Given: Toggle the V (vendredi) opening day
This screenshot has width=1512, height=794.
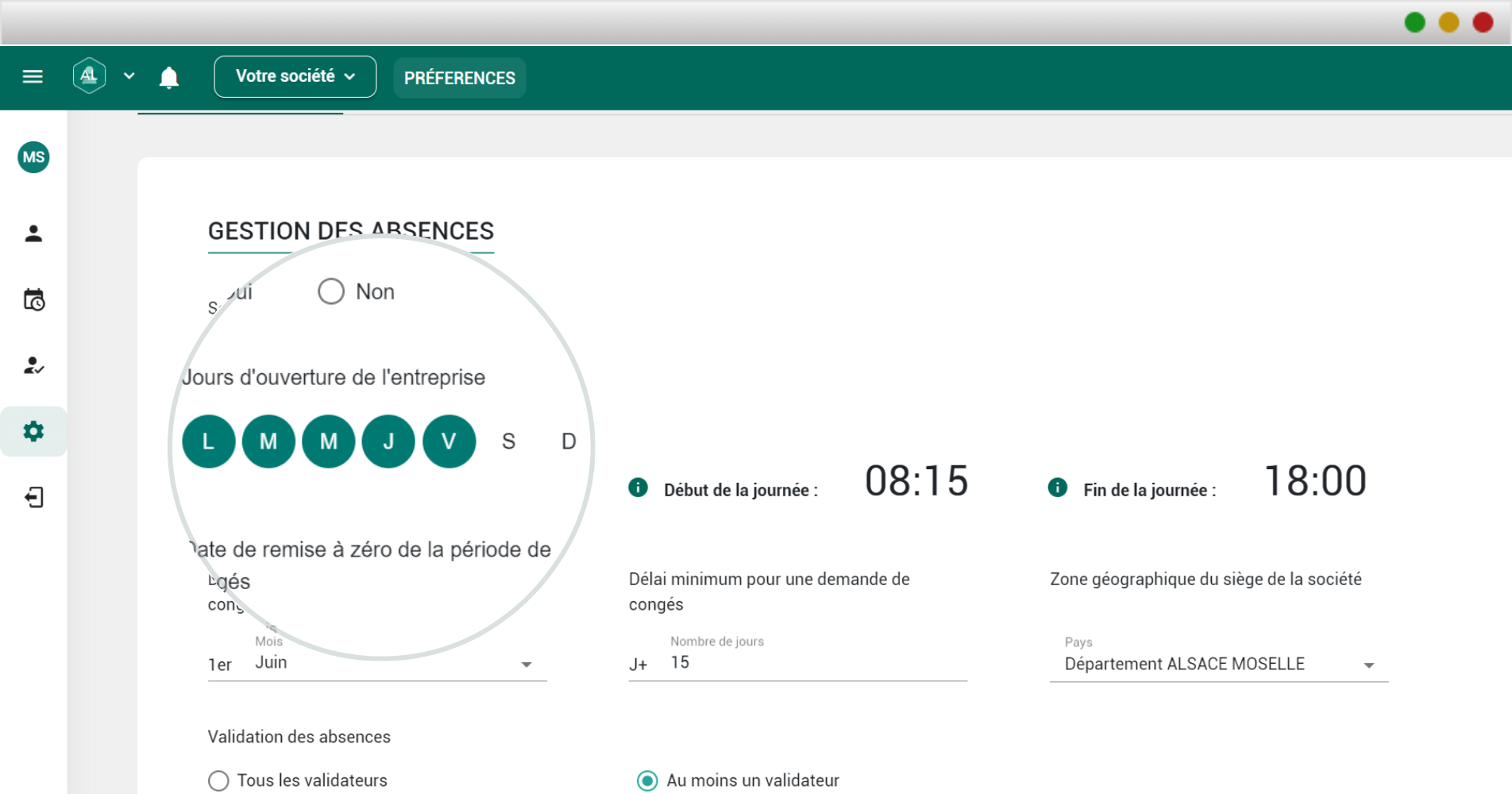Looking at the screenshot, I should 449,441.
